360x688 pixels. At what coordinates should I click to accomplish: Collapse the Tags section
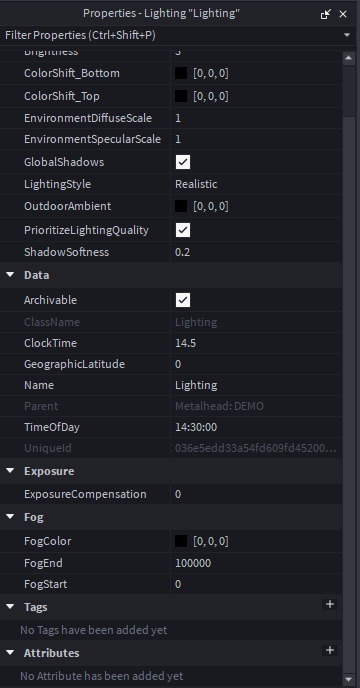10,607
